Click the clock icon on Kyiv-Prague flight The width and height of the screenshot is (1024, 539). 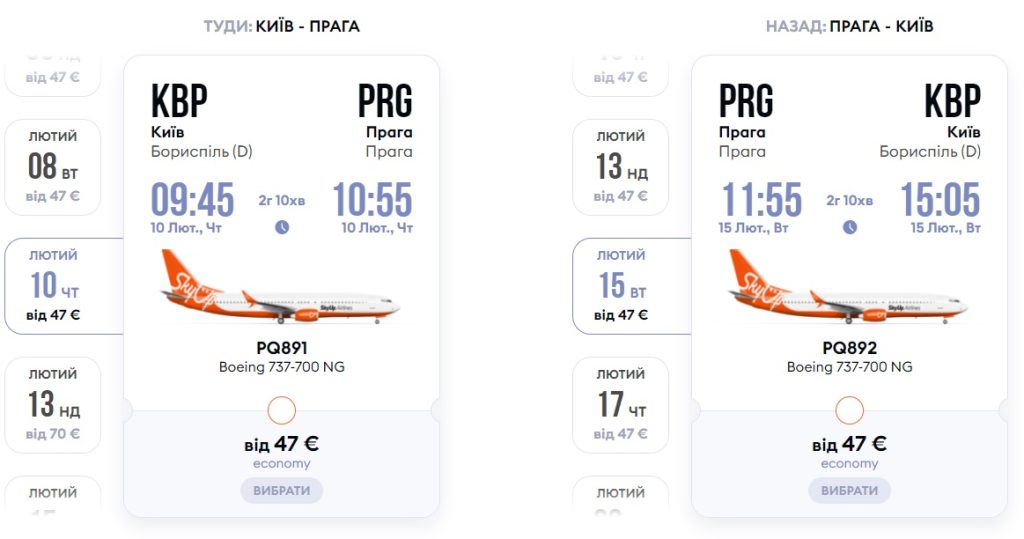282,227
